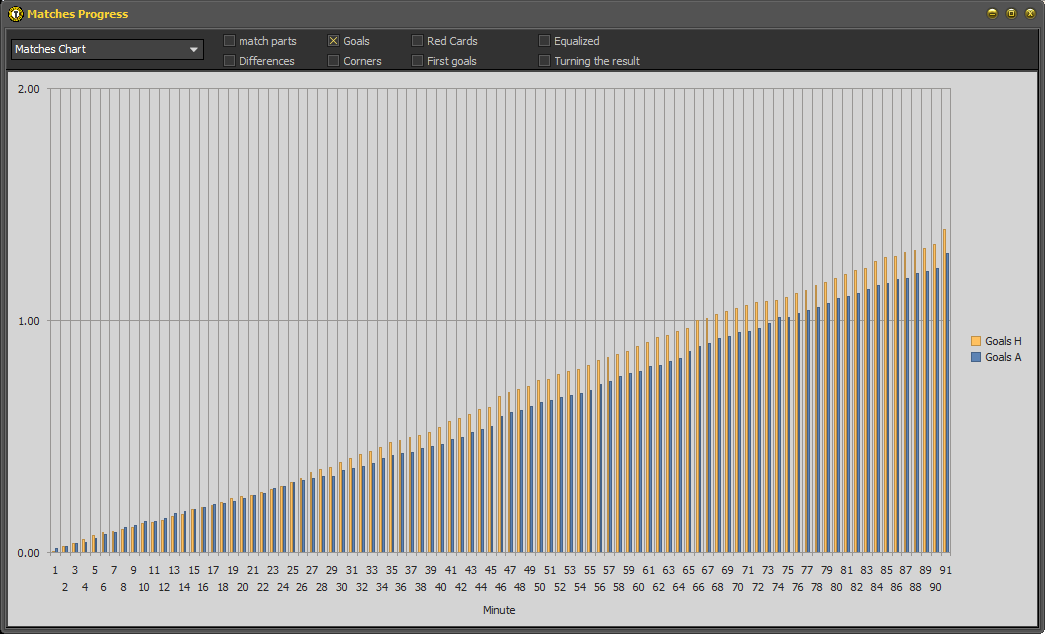Screen dimensions: 1045x634
Task: Select the minute 91 label on axis
Action: [945, 570]
